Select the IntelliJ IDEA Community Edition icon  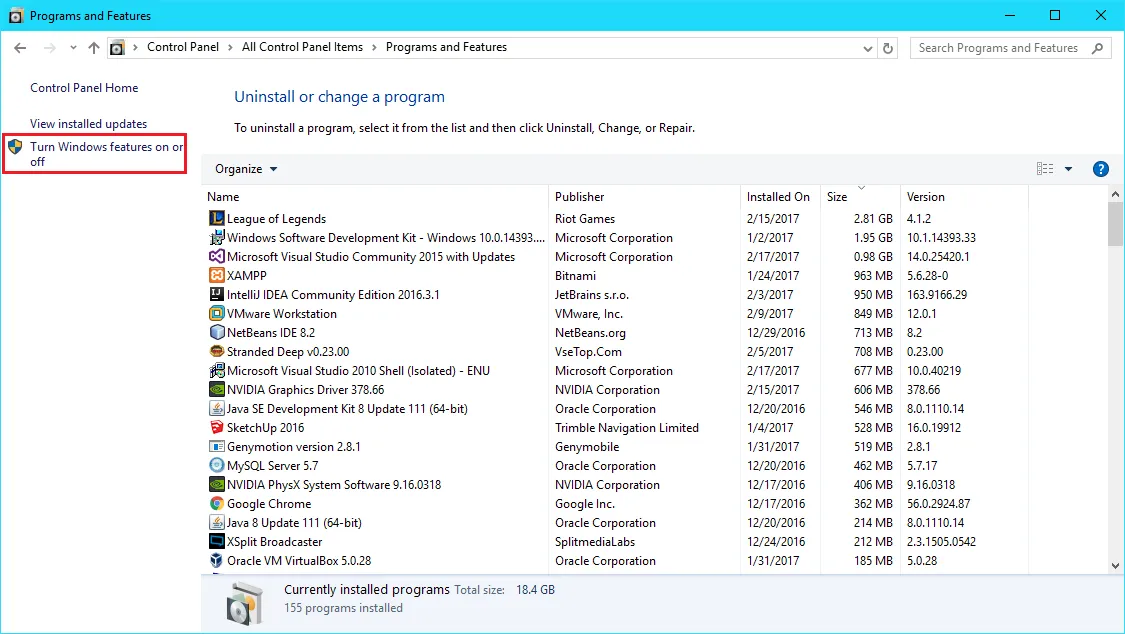point(219,294)
